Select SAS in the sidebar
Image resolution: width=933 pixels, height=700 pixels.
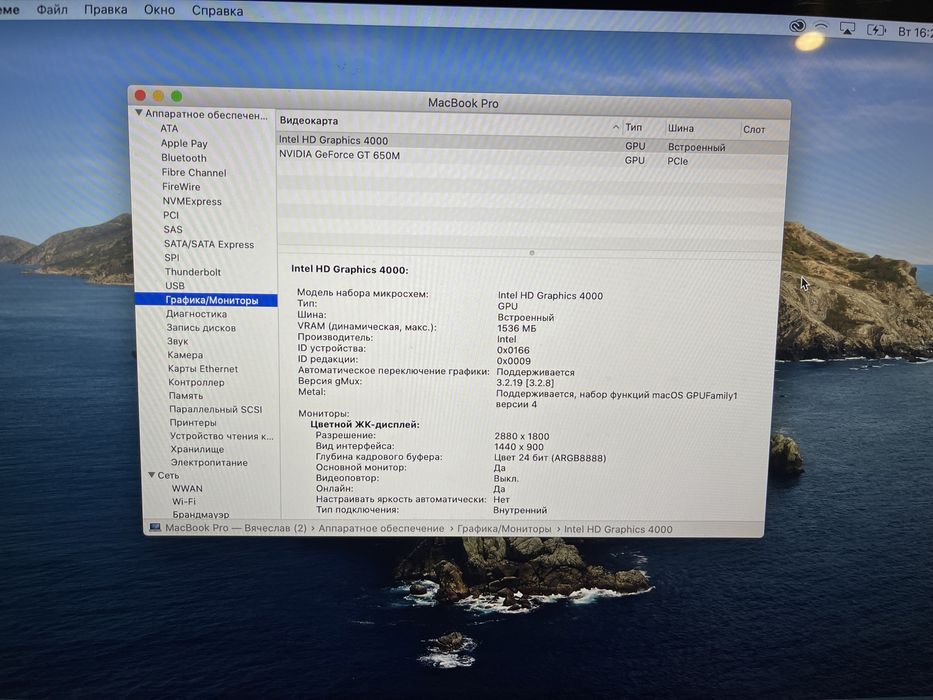point(173,229)
